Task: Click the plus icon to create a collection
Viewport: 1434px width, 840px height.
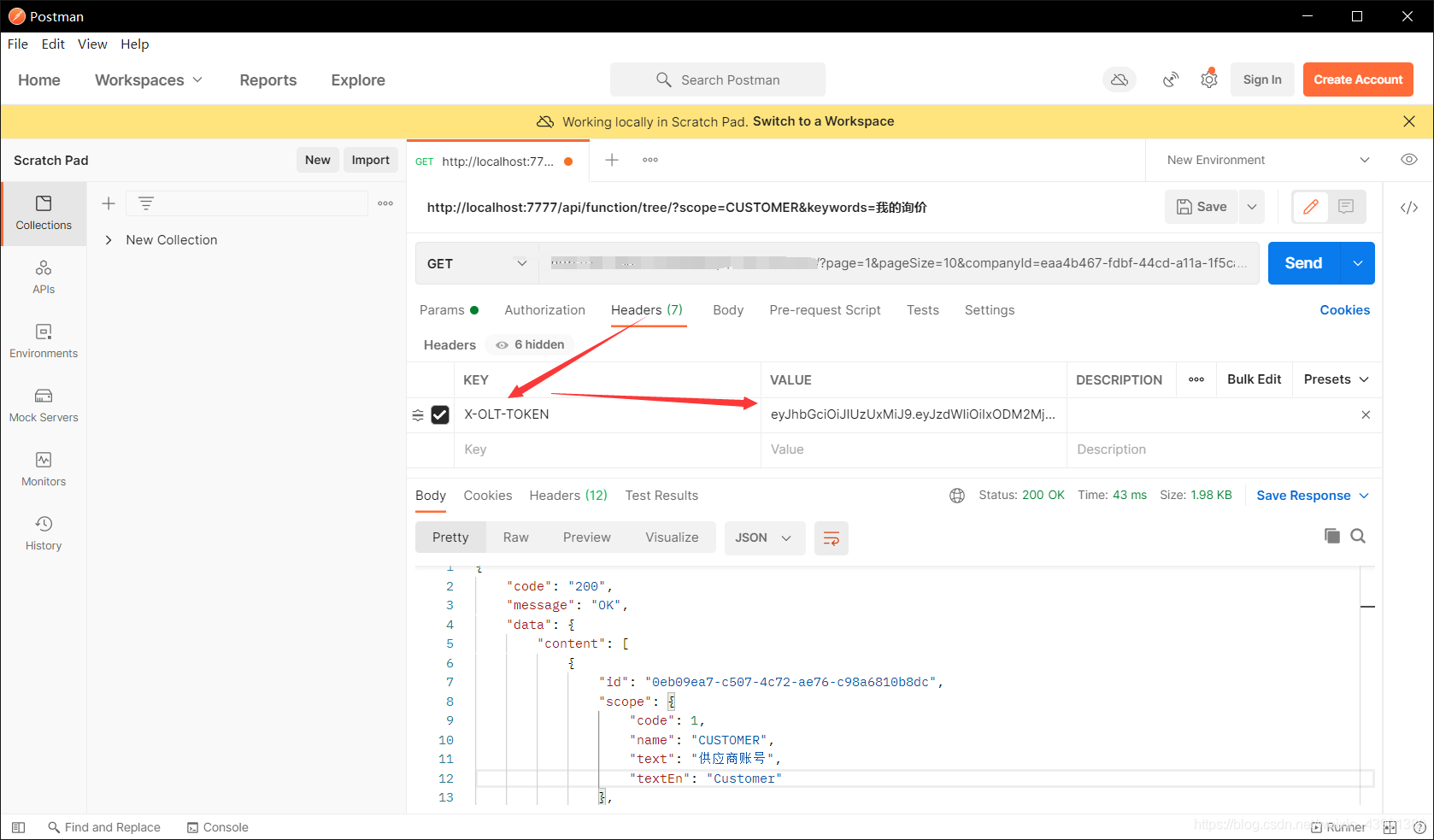Action: tap(109, 203)
